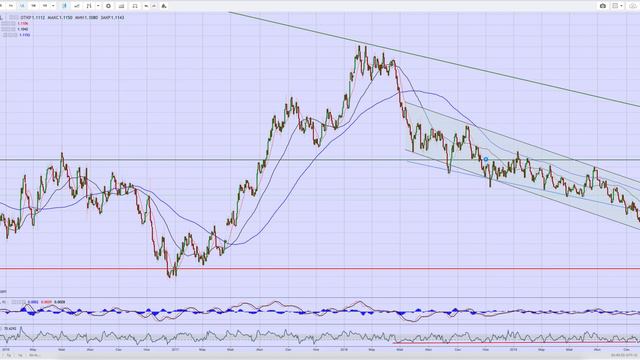Select the red horizontal support line
The width and height of the screenshot is (640, 360).
coord(320,269)
